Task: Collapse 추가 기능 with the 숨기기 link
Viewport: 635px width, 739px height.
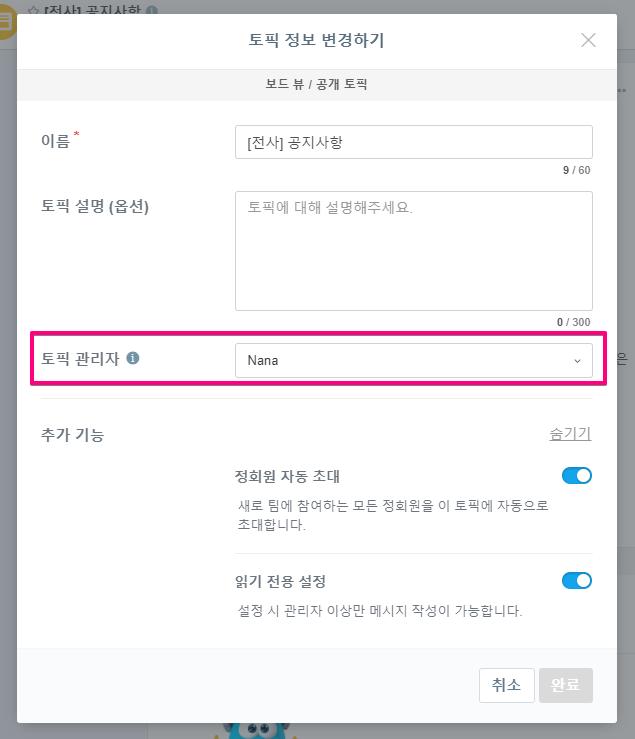Action: coord(570,434)
